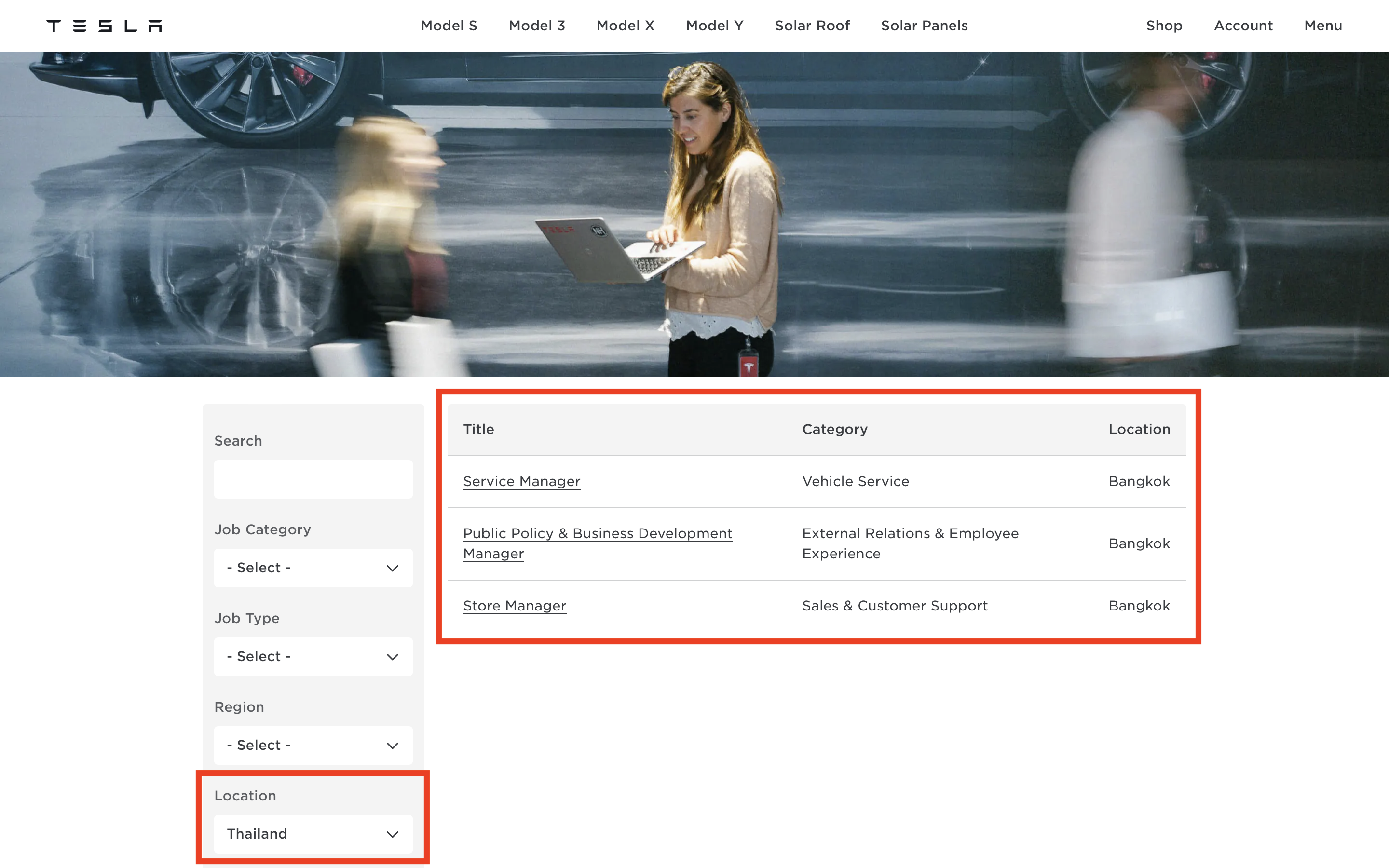Click the careers hero banner image
The height and width of the screenshot is (868, 1389).
click(694, 214)
